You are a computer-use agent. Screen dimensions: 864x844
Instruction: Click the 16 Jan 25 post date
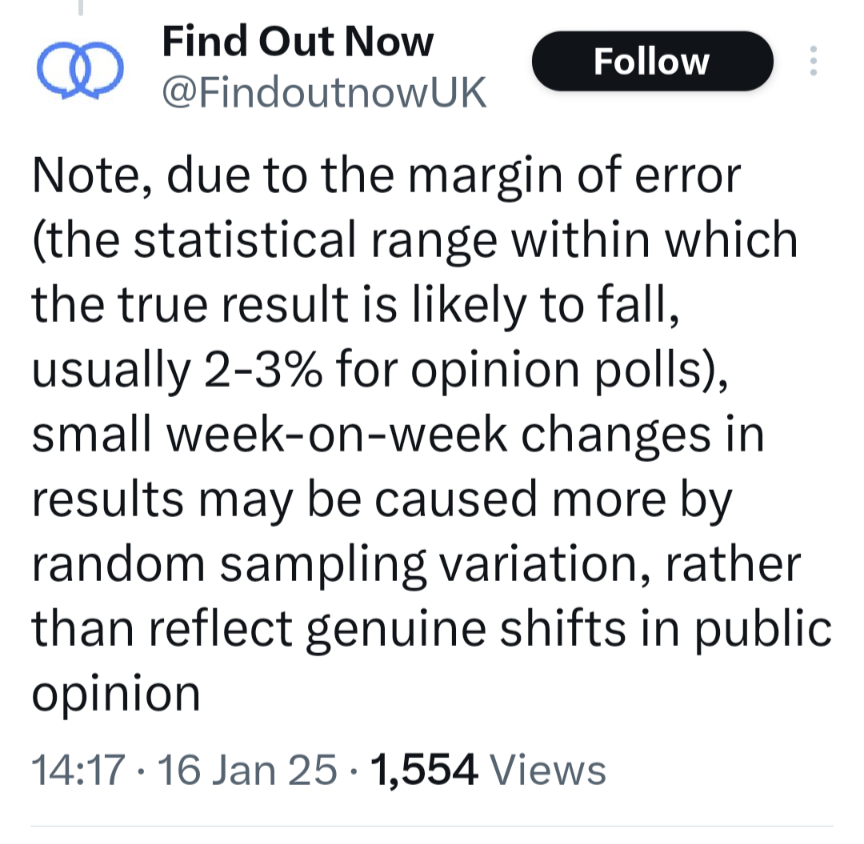click(247, 770)
